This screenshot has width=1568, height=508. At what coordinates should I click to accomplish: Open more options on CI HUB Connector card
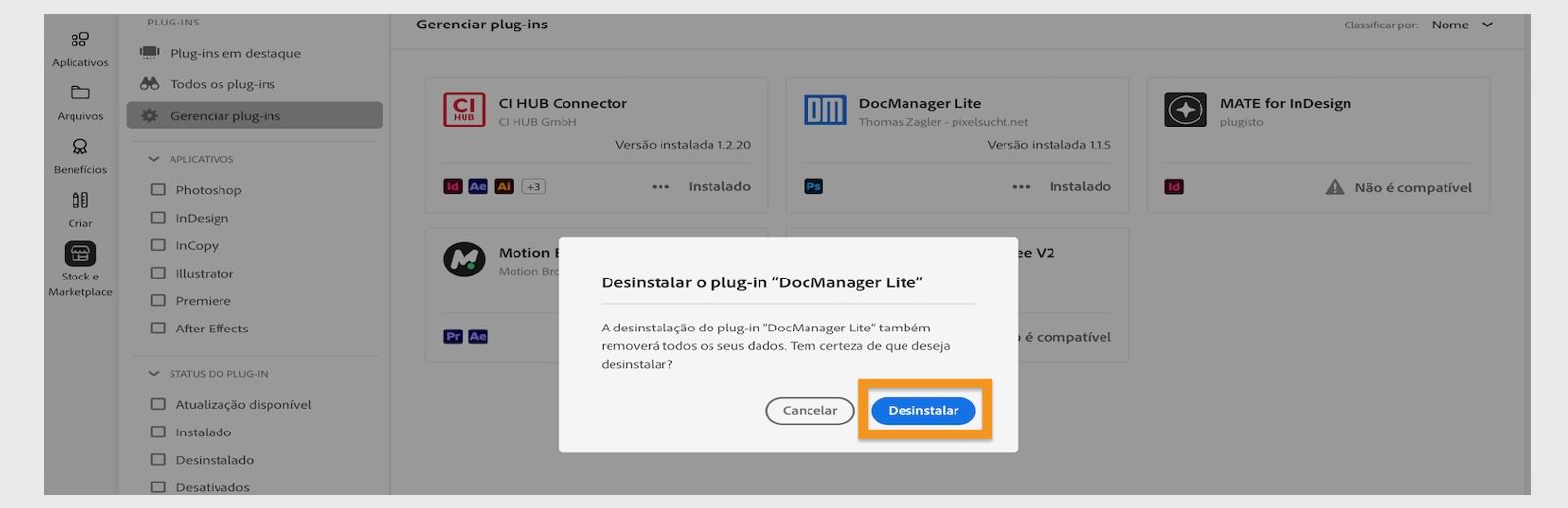[x=661, y=186]
